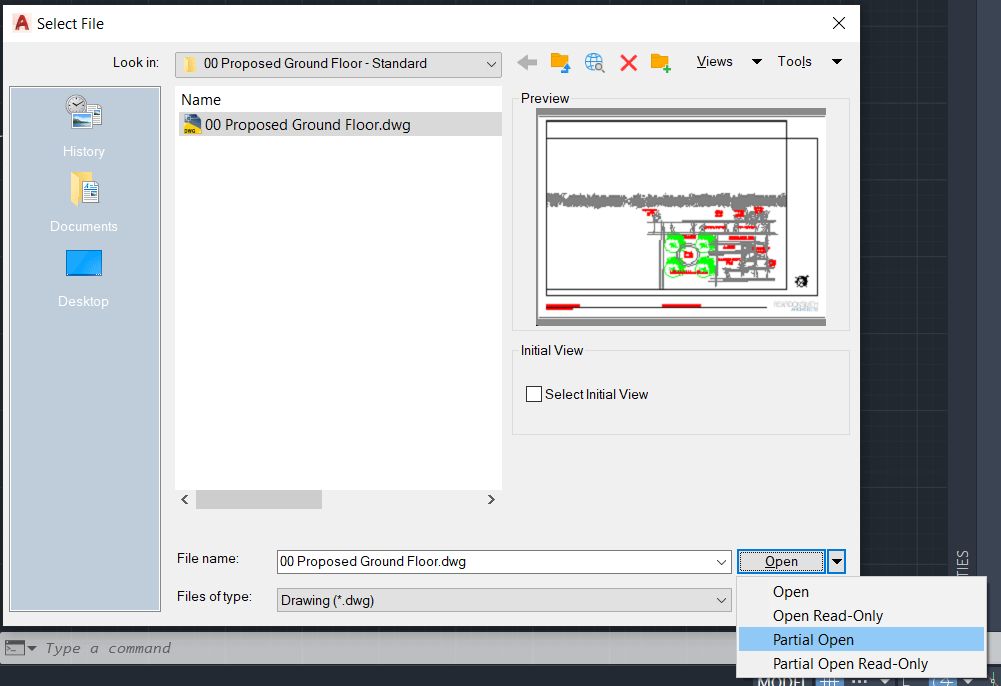Open Desktop in places sidebar

(x=84, y=278)
